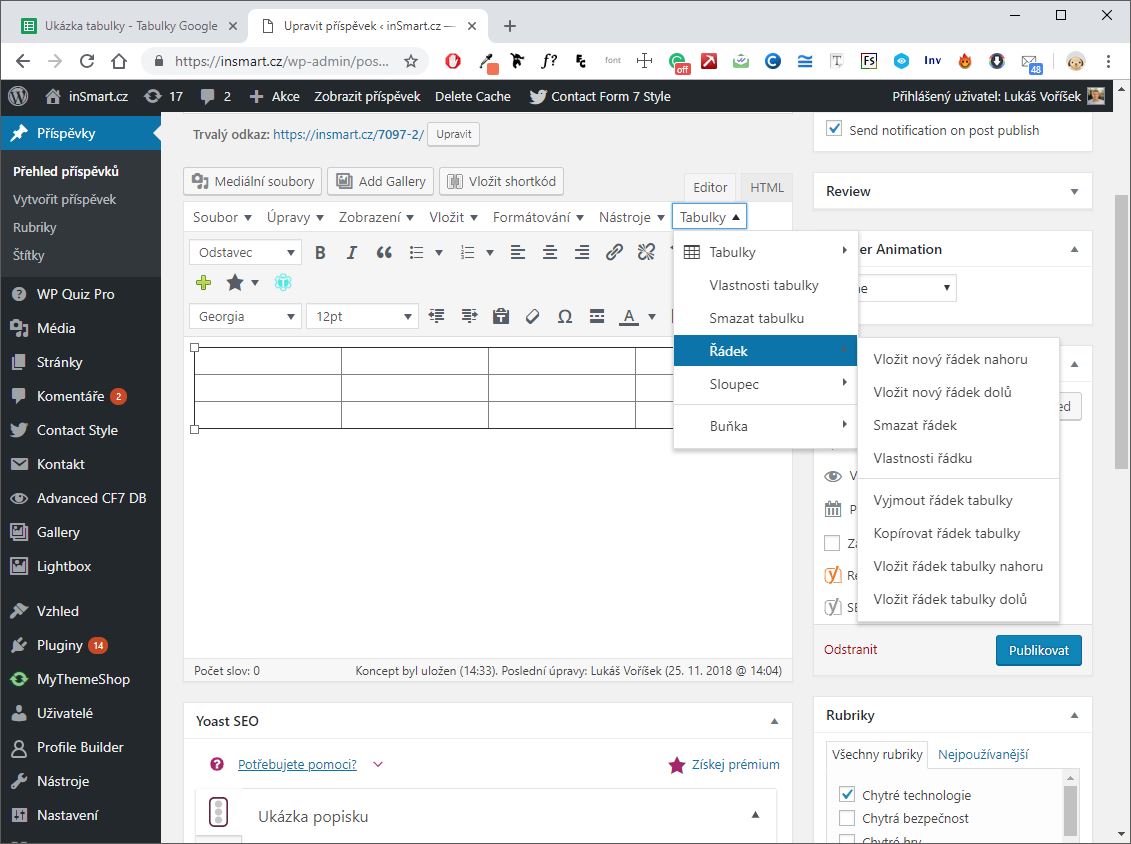Viewport: 1131px width, 844px height.
Task: Open the Odstavec paragraph format dropdown
Action: [x=245, y=253]
